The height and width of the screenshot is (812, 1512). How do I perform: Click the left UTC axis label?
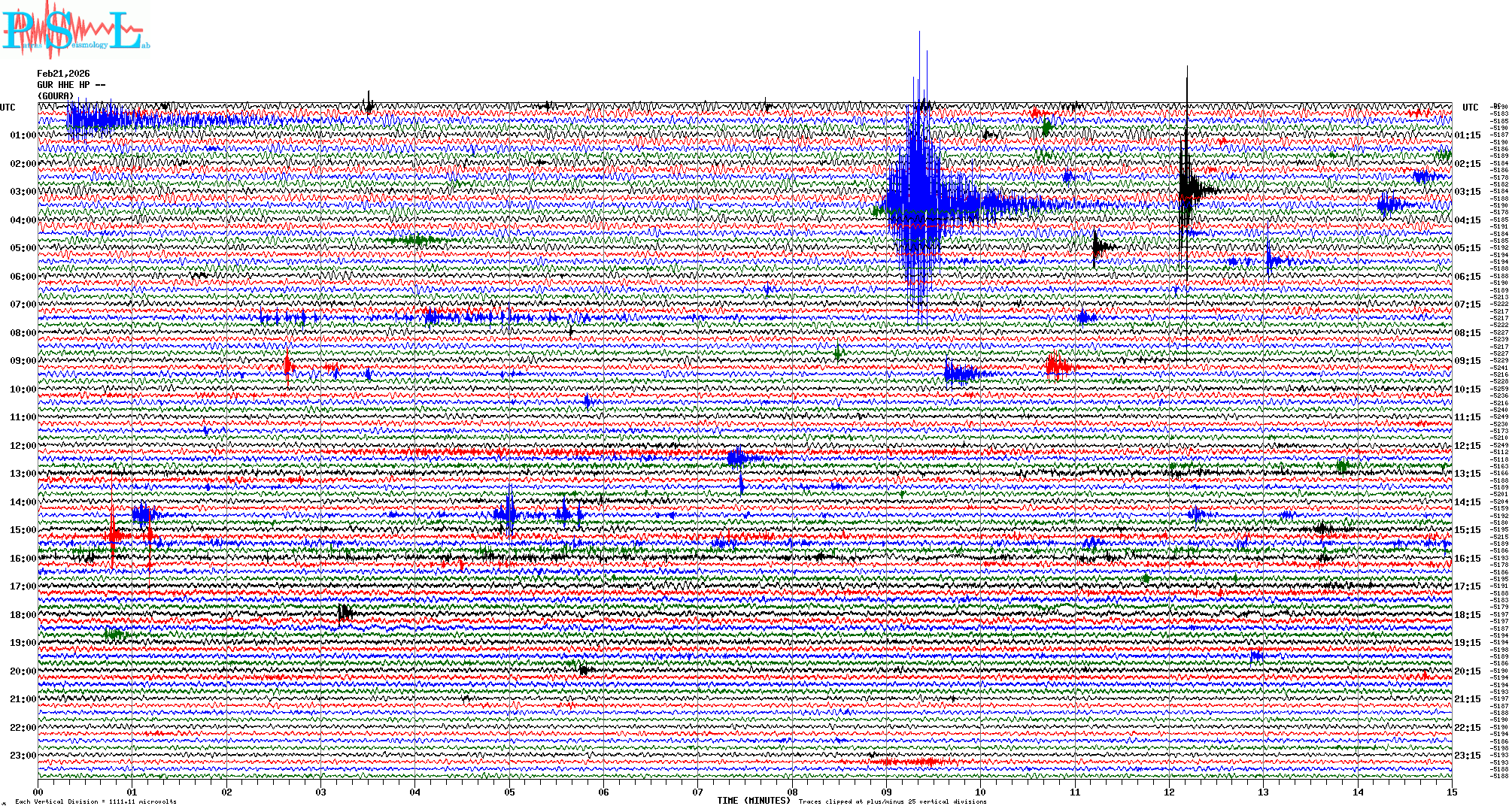pos(8,108)
